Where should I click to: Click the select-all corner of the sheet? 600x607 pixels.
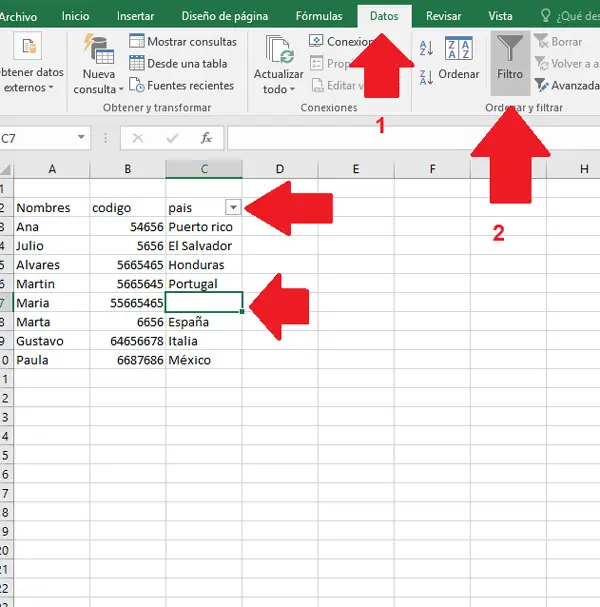(6, 169)
